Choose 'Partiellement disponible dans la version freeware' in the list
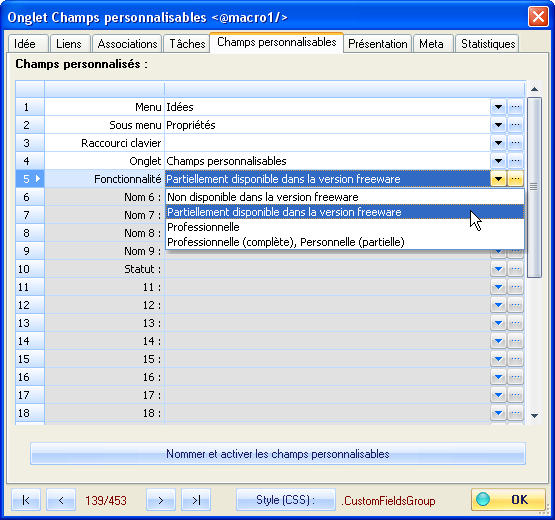The width and height of the screenshot is (555, 520). 345,212
